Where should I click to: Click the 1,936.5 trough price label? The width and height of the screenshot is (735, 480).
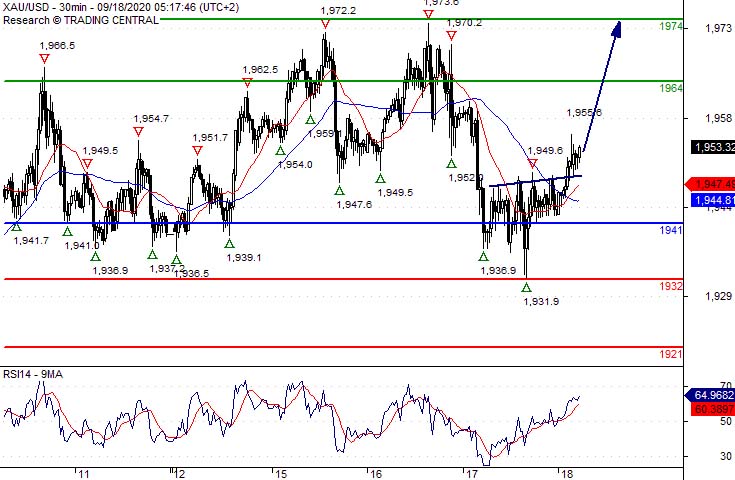191,273
